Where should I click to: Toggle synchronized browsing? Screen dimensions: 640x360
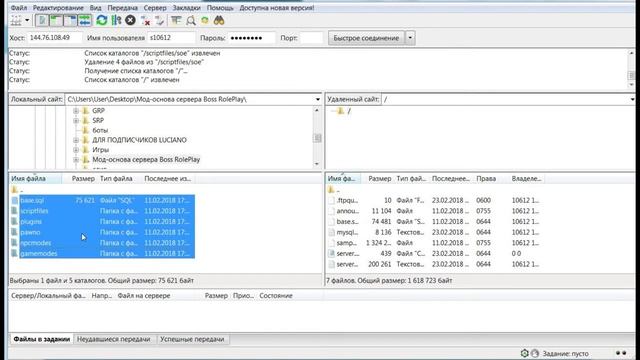[204, 20]
